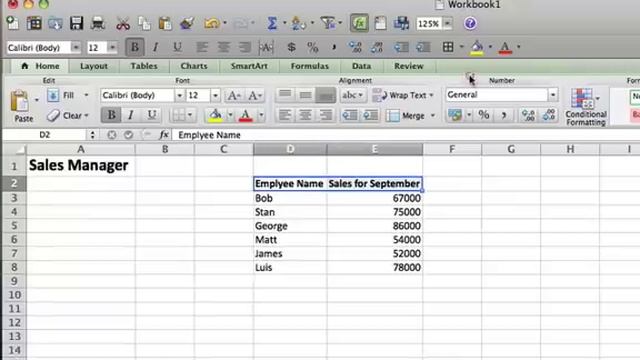Click the Decrease Font Size A button
Screen dimensions: 640x360
pyautogui.click(x=254, y=96)
